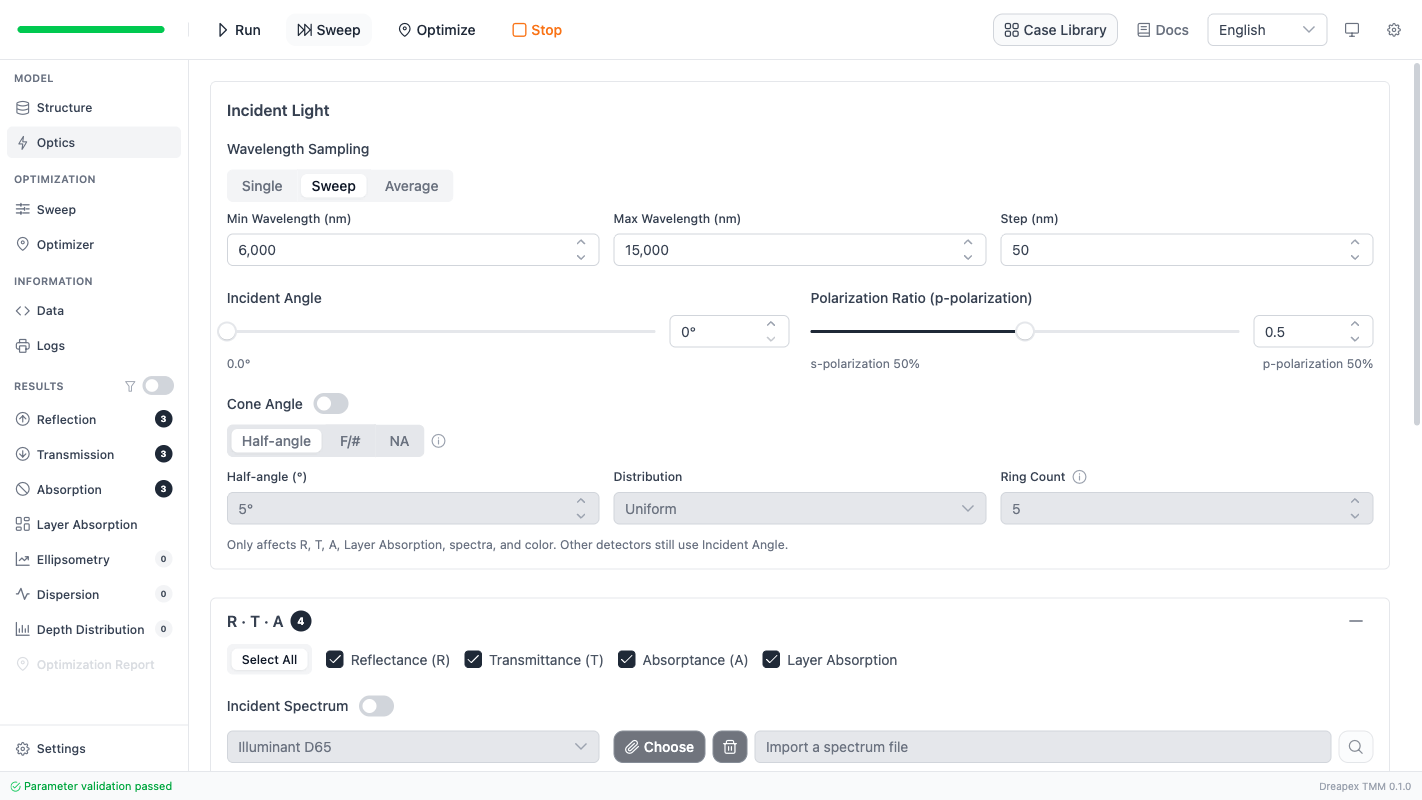This screenshot has height=800, width=1422.
Task: Click the info icon beside NA option
Action: (438, 441)
